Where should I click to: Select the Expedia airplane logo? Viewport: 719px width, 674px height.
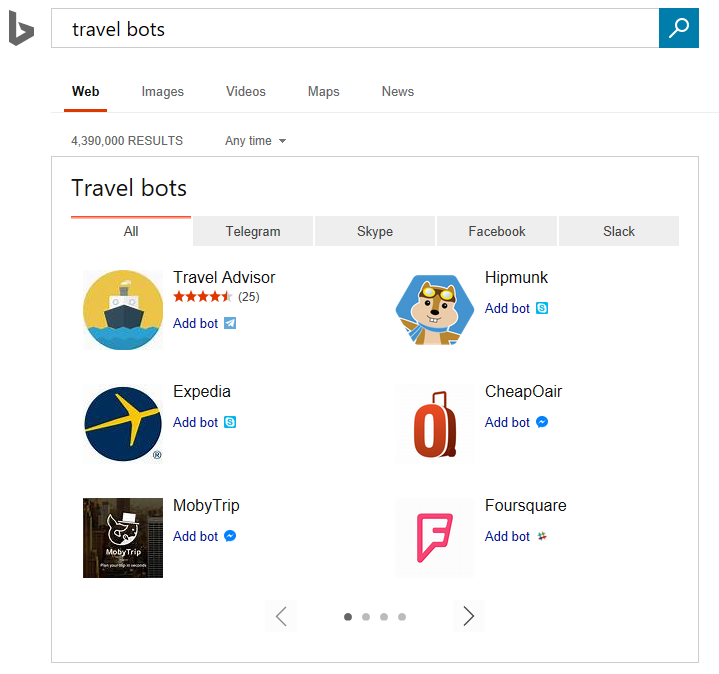pos(122,424)
